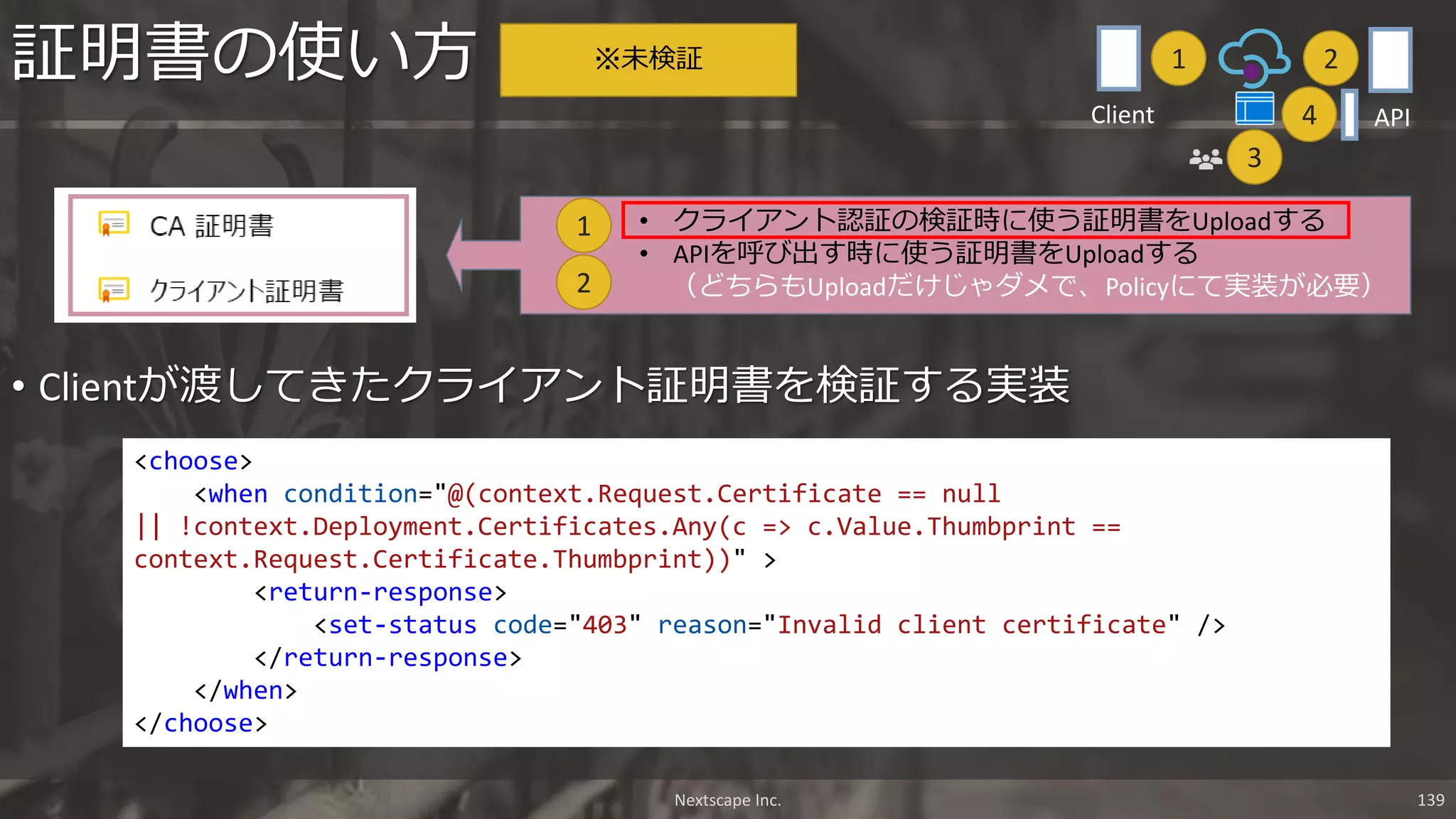Click the opening <choose> tag in code
This screenshot has width=1456, height=819.
pos(193,461)
